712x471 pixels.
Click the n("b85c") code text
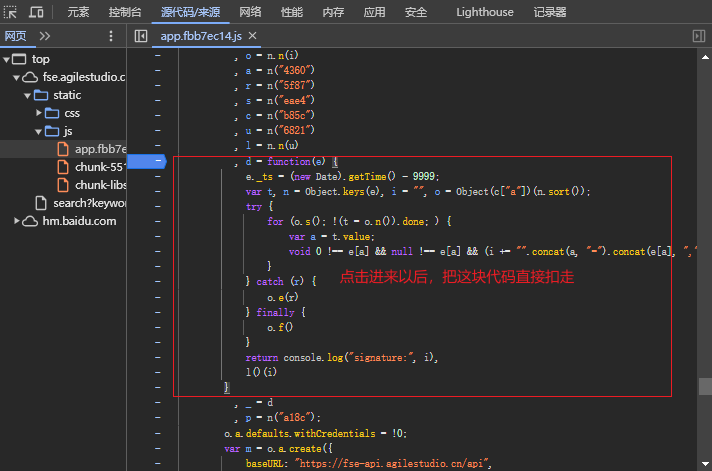pyautogui.click(x=291, y=115)
